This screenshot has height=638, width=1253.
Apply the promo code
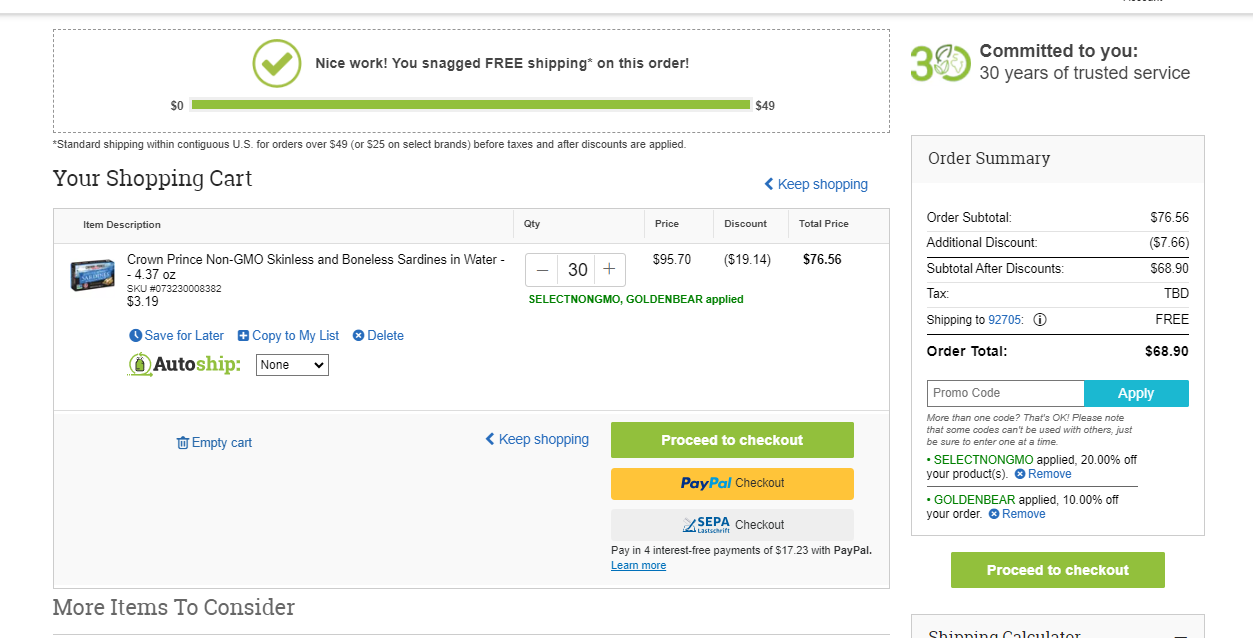click(x=1136, y=393)
